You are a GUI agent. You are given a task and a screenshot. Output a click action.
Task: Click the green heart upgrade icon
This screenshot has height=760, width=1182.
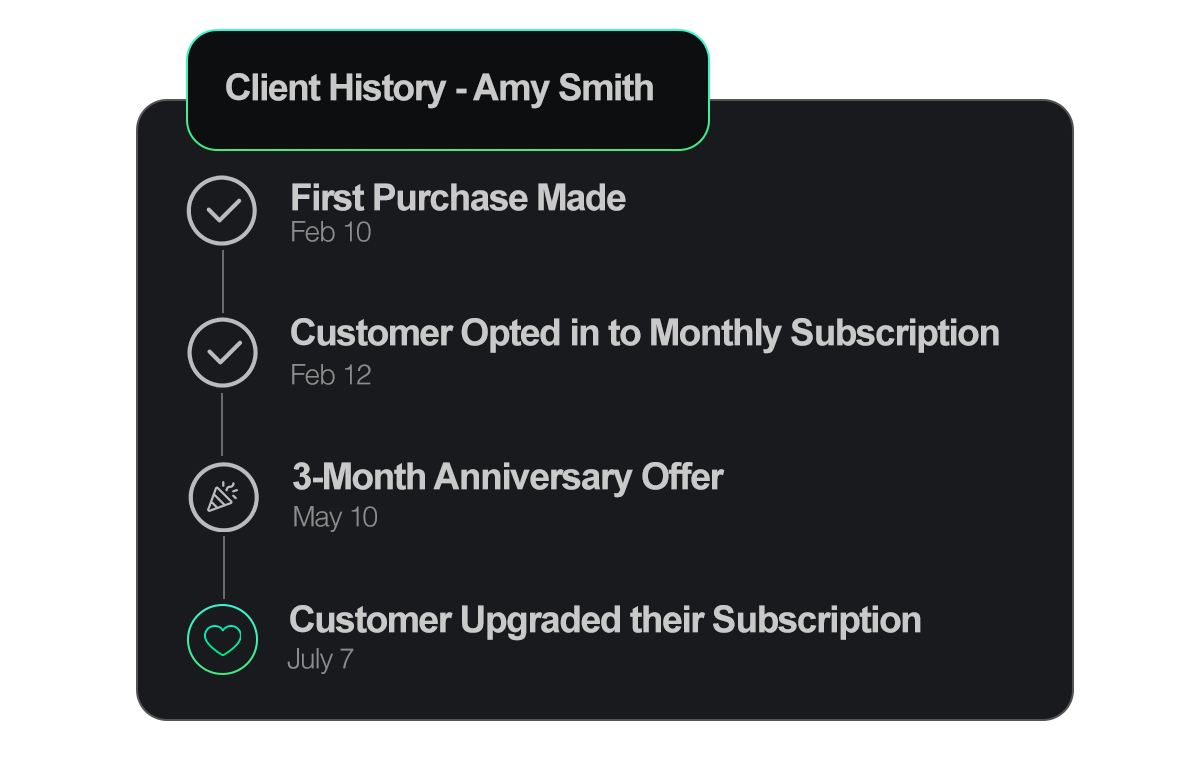click(x=222, y=639)
